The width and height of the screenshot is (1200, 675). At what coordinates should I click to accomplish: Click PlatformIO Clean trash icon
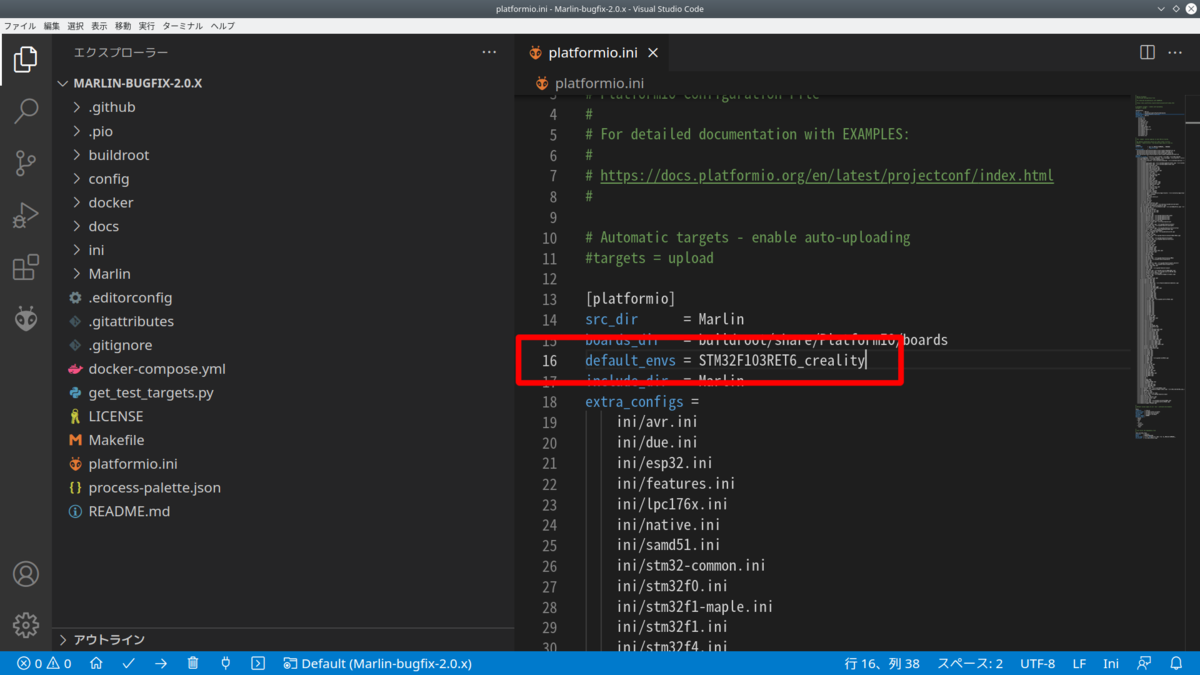coord(193,663)
